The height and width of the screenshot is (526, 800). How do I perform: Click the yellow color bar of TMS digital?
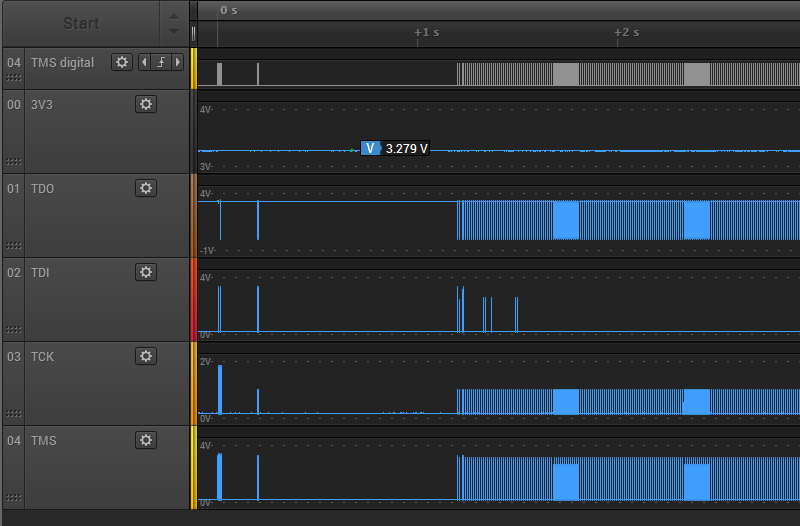pos(194,68)
